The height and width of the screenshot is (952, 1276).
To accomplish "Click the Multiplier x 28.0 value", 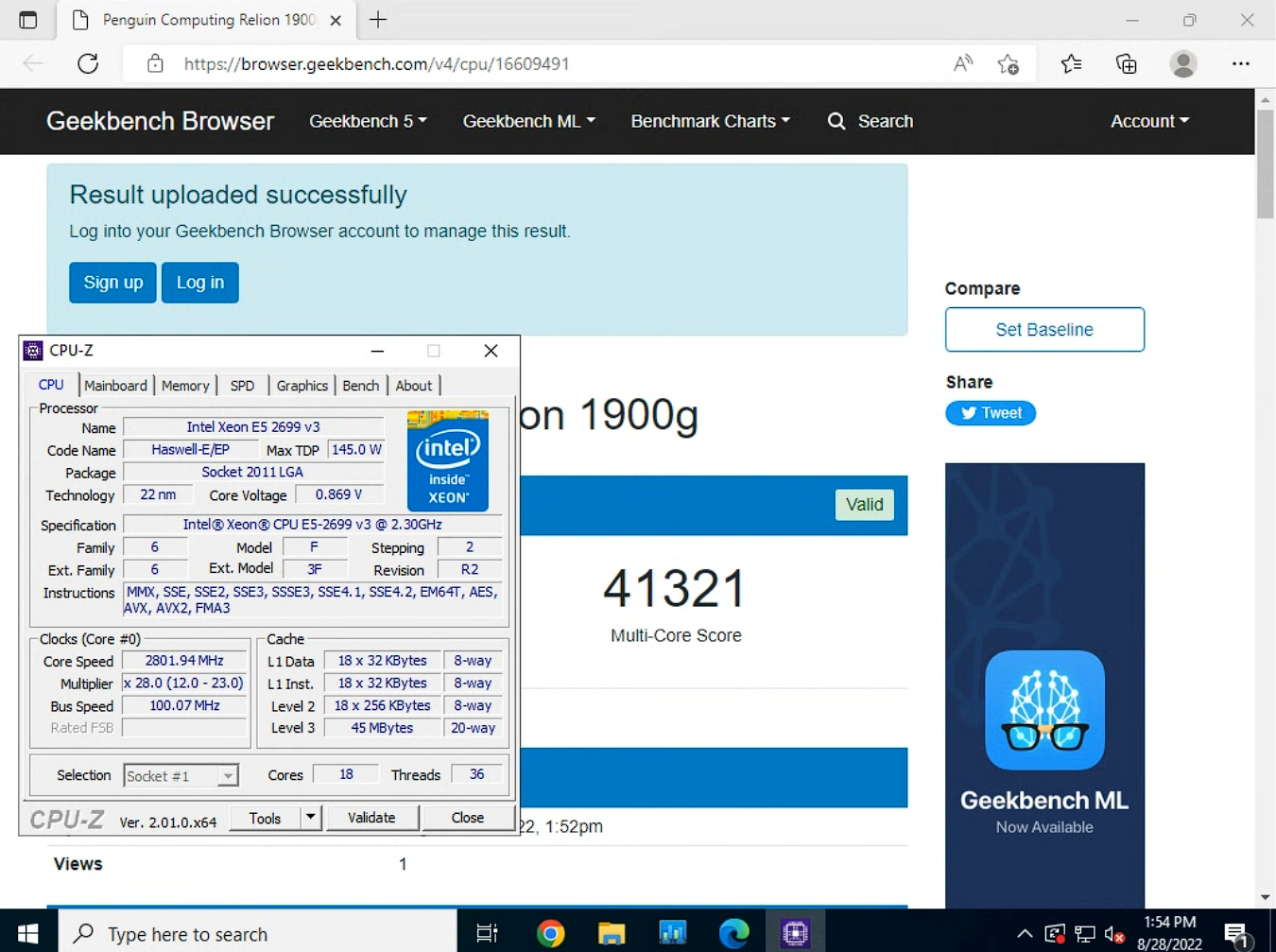I will coord(184,683).
